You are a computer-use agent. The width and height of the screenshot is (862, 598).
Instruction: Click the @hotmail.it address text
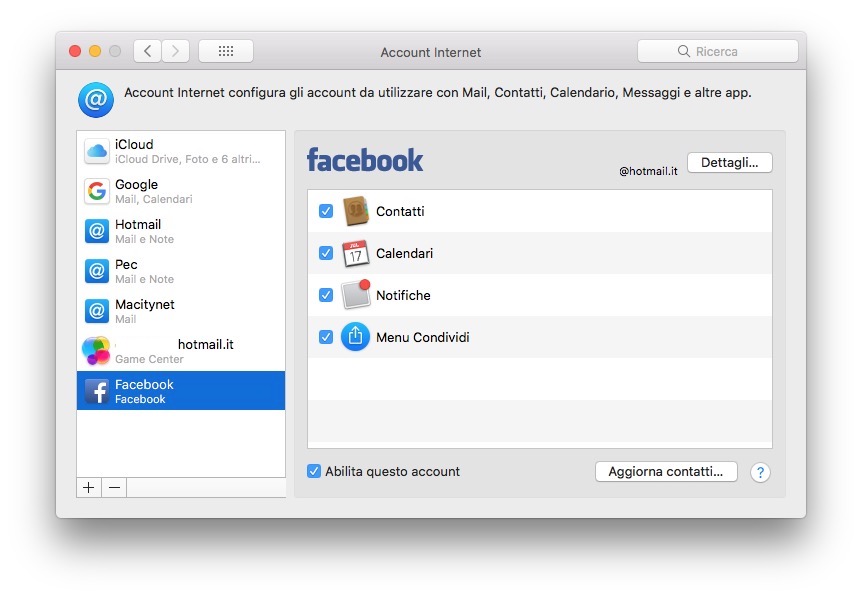[x=648, y=171]
